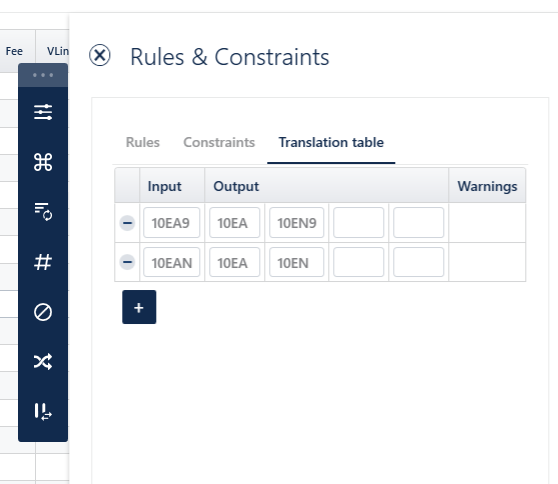Select the hash symbol icon in sidebar
This screenshot has height=484, width=558.
(43, 262)
